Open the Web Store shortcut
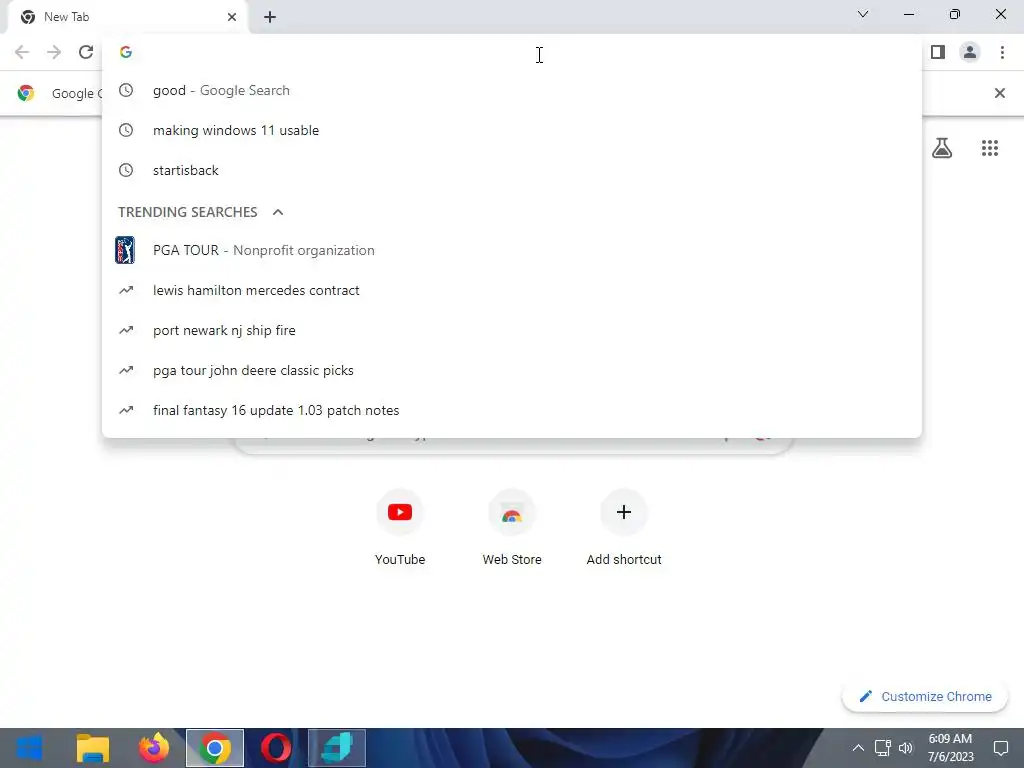Screen dimensions: 1024x768 coord(512,528)
